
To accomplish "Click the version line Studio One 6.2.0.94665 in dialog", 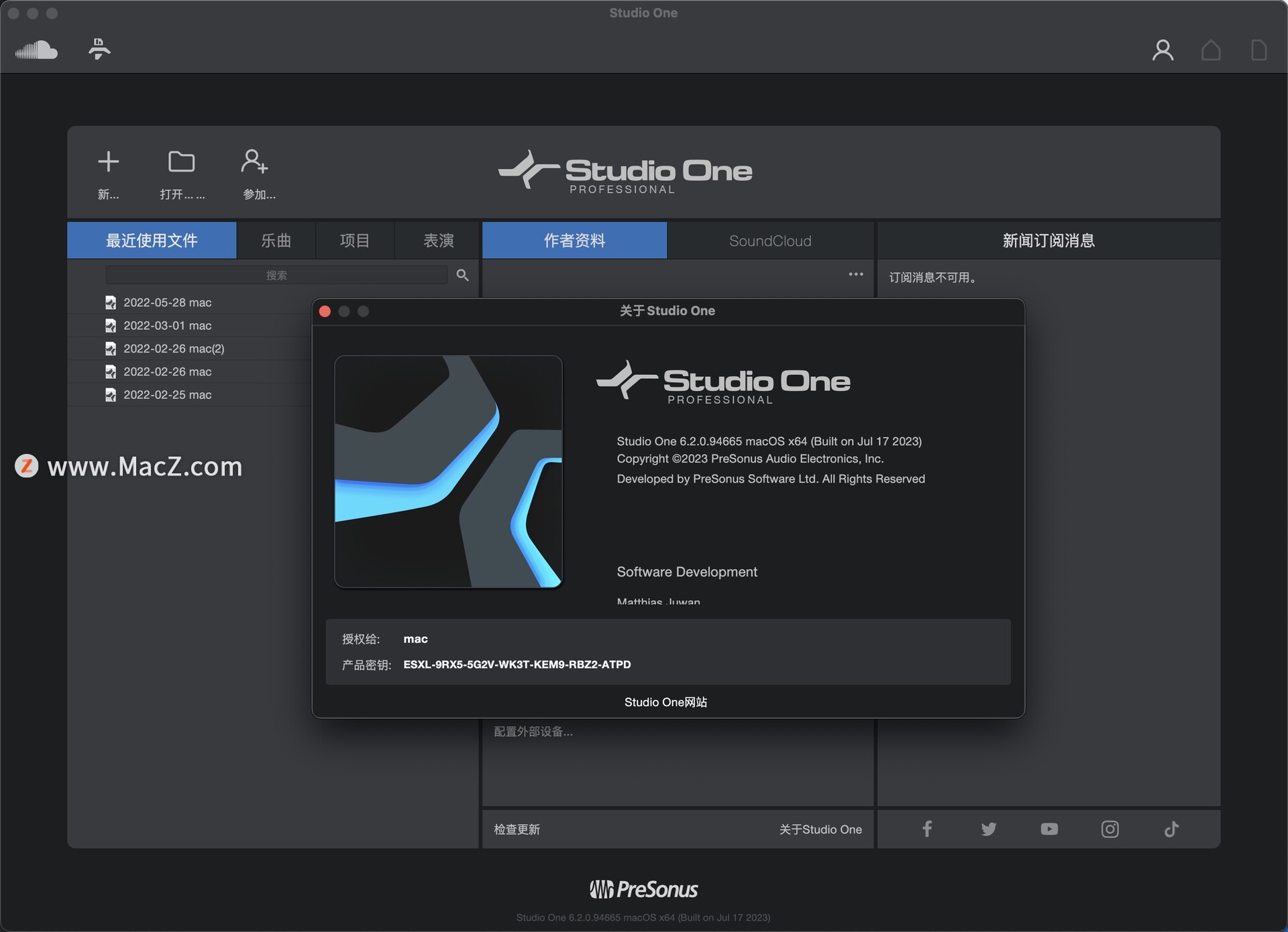I will 769,441.
